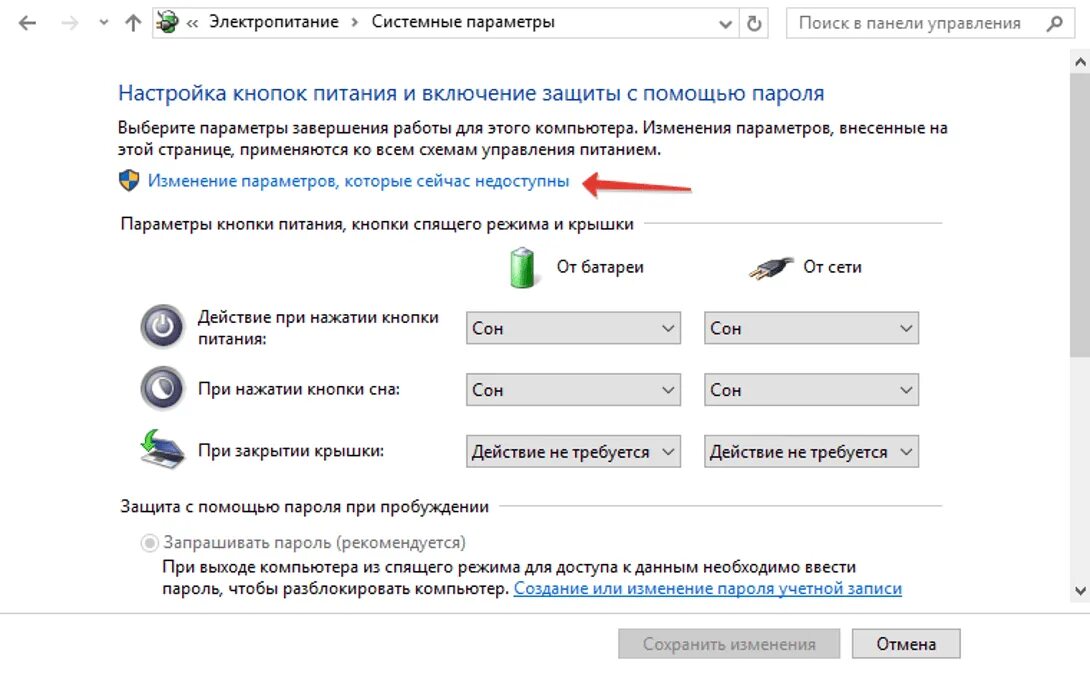
Task: Click the heading Настройка кнопок питания
Action: (471, 92)
